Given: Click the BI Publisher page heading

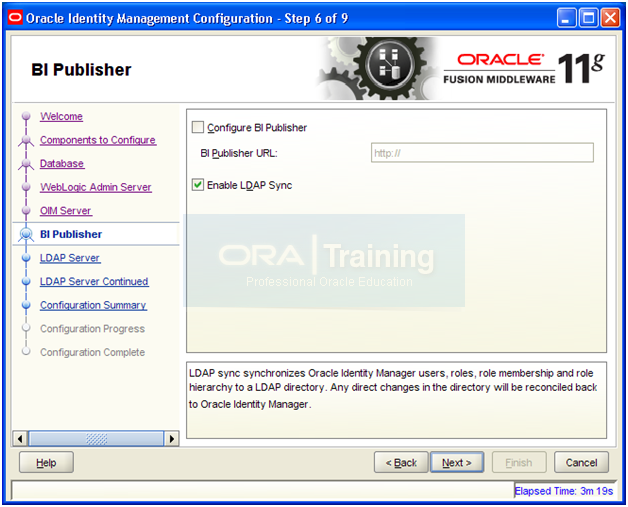Looking at the screenshot, I should 81,70.
